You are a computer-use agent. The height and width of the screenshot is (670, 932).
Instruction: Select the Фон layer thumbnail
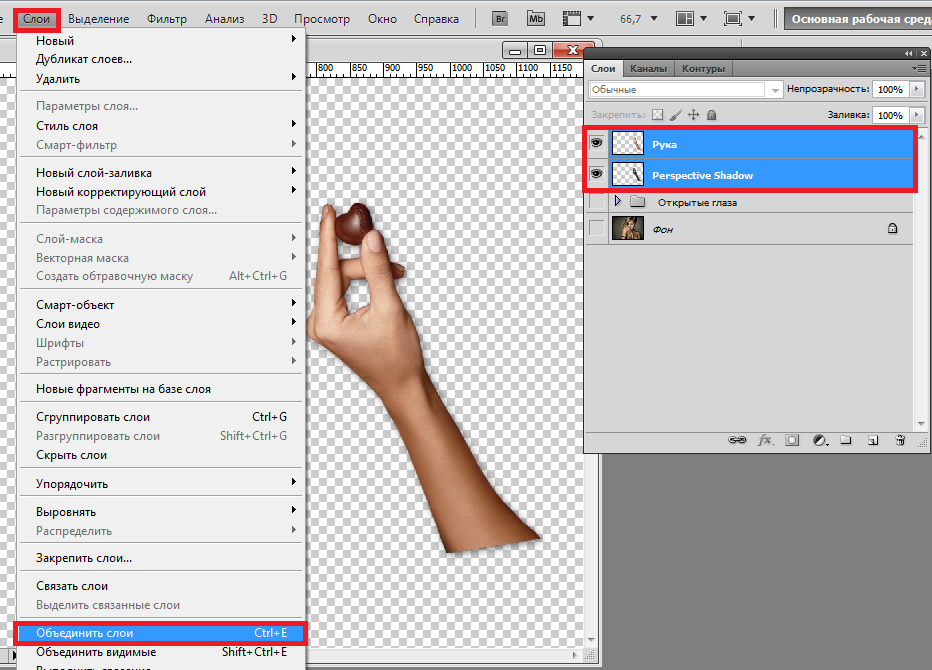[x=628, y=228]
